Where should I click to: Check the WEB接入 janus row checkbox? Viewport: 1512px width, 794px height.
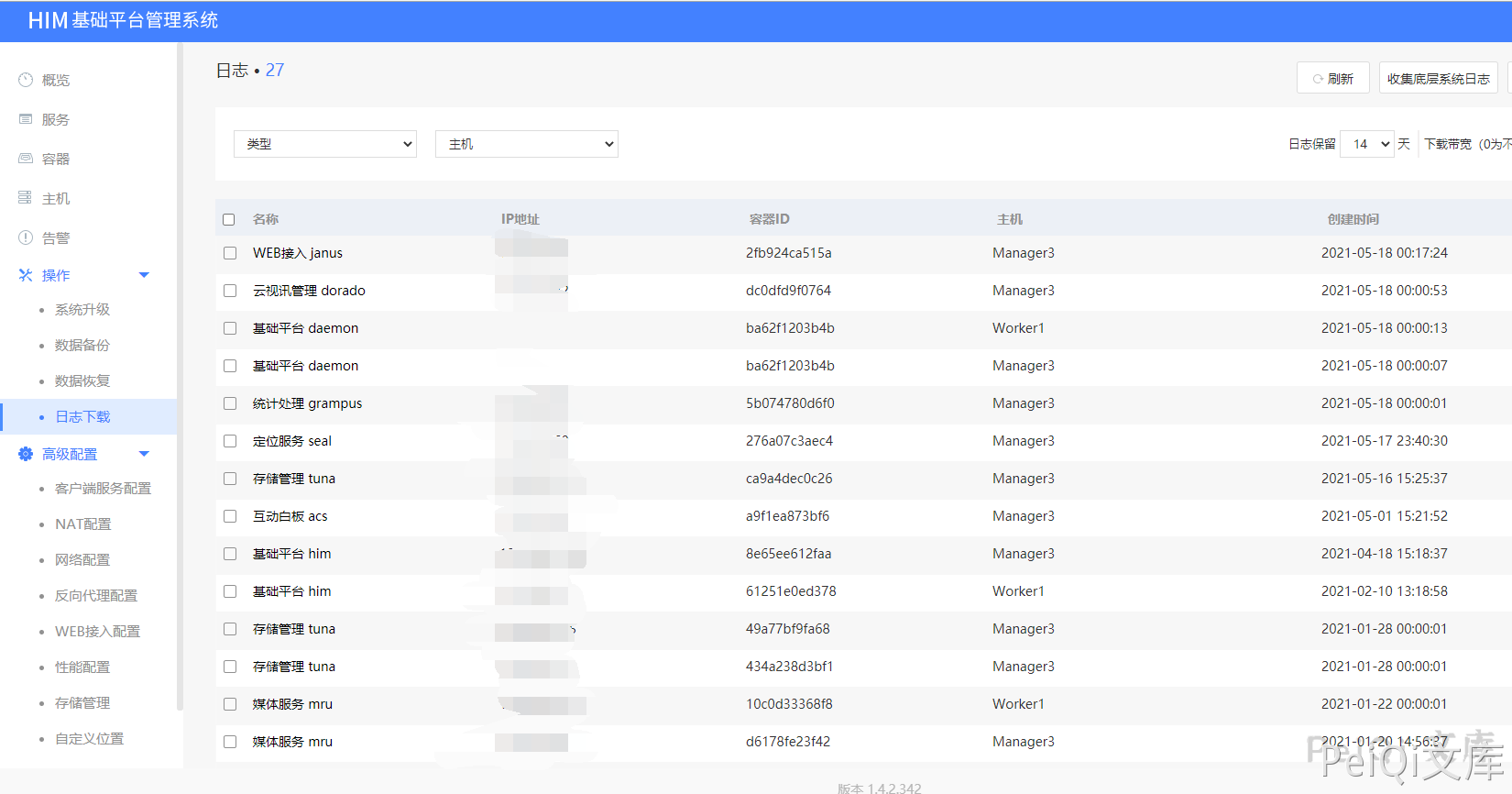click(230, 253)
